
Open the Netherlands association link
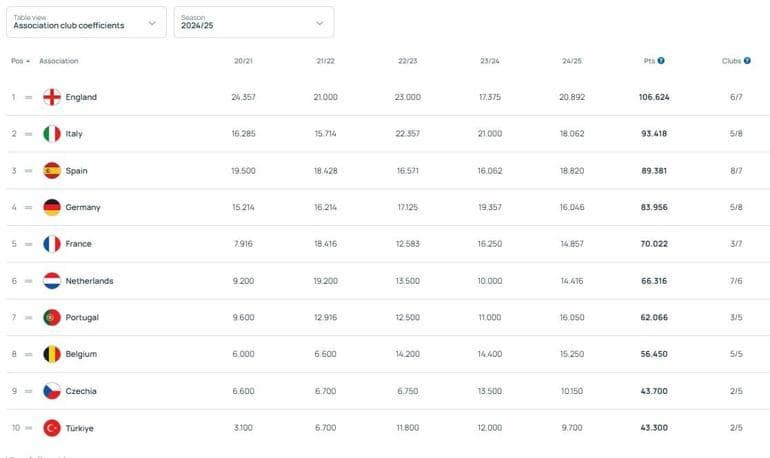(89, 281)
